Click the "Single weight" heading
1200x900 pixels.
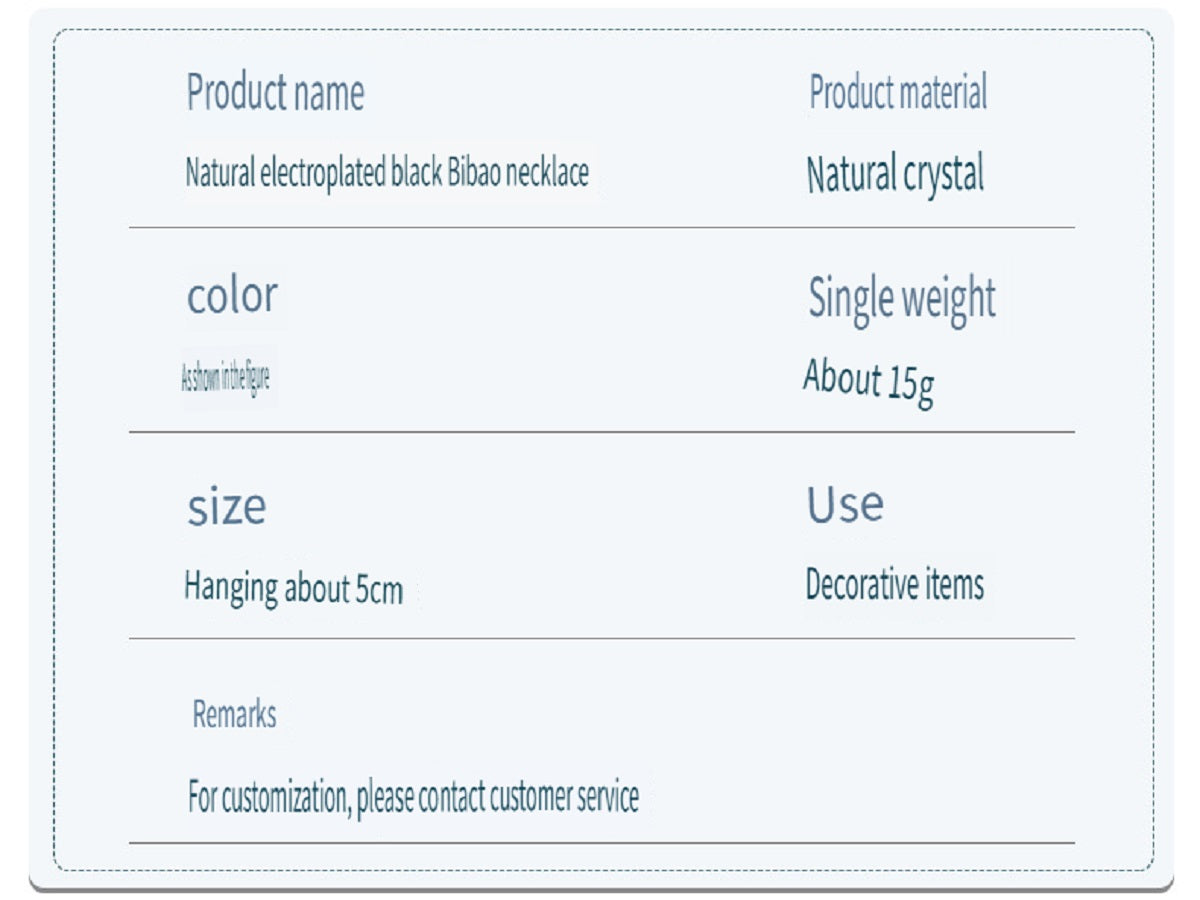901,298
